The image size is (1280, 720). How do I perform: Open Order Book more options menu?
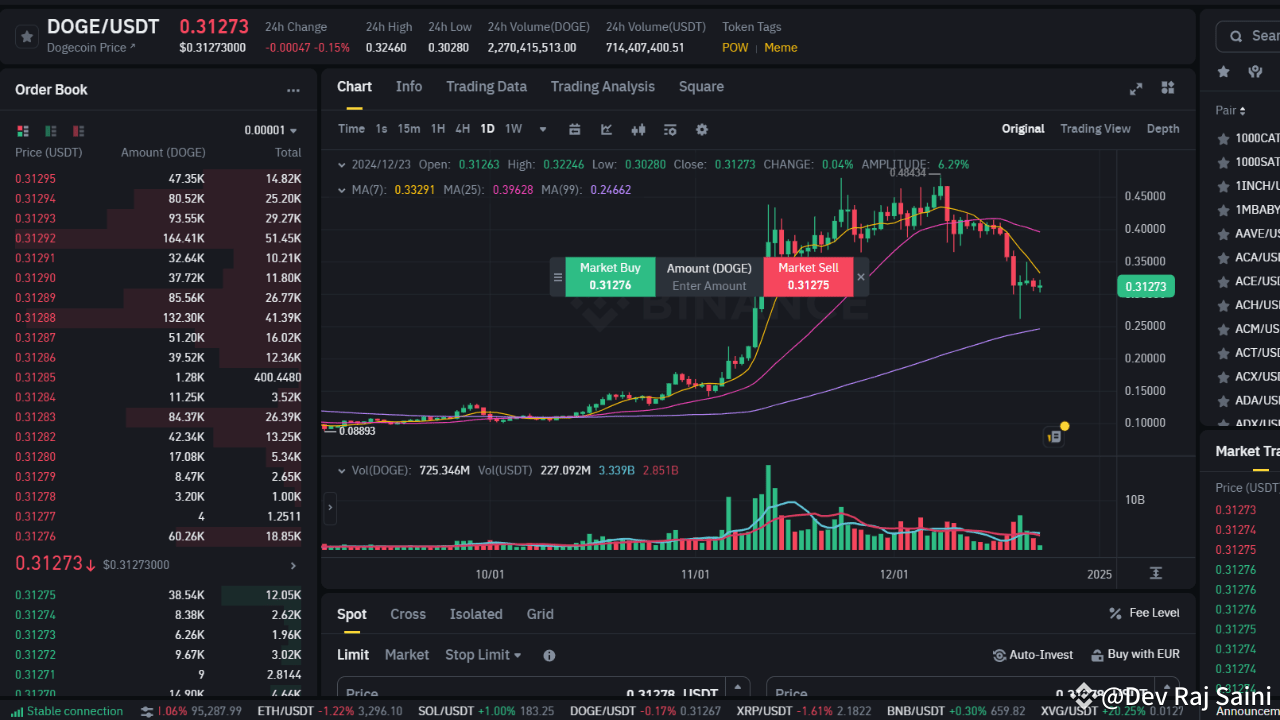tap(293, 90)
